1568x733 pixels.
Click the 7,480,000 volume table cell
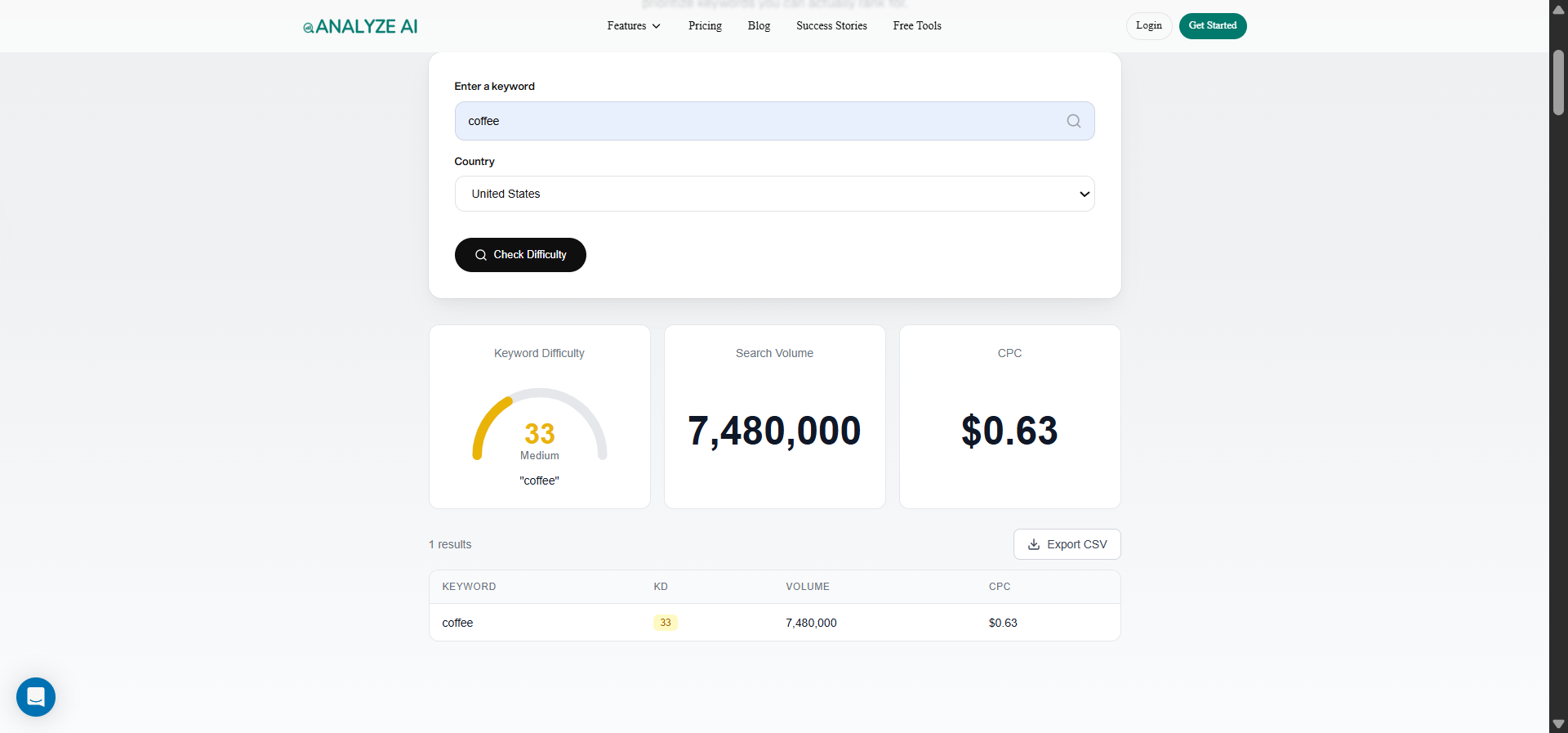pyautogui.click(x=811, y=623)
